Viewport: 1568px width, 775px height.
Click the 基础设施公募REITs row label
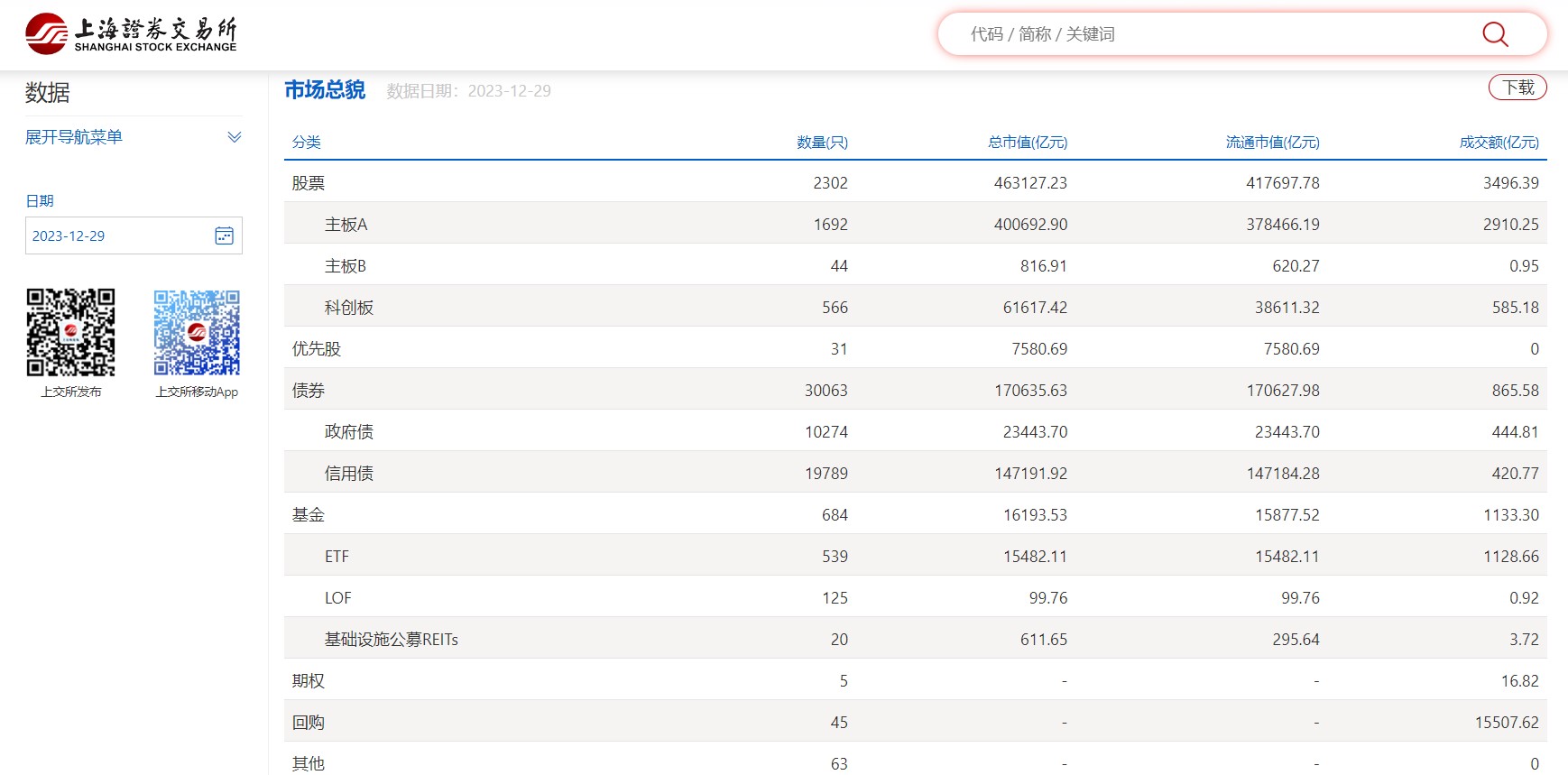coord(391,640)
